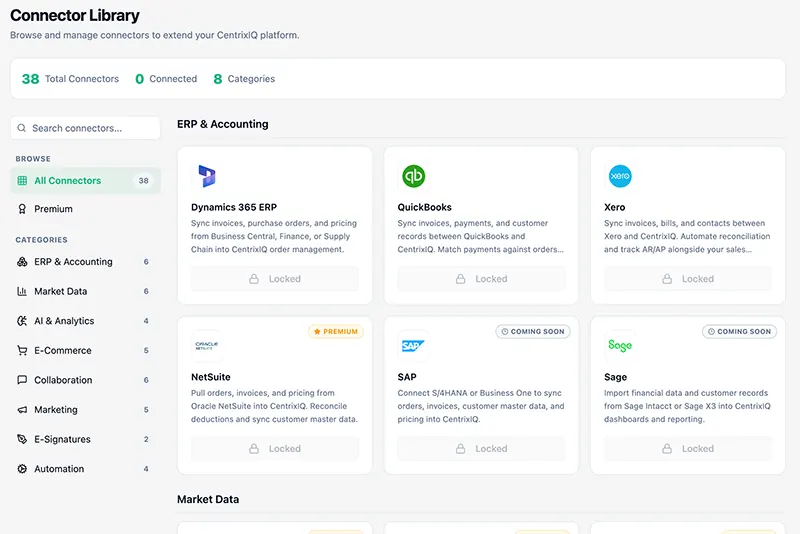The height and width of the screenshot is (534, 800).
Task: Focus the Search connectors input field
Action: 86,128
